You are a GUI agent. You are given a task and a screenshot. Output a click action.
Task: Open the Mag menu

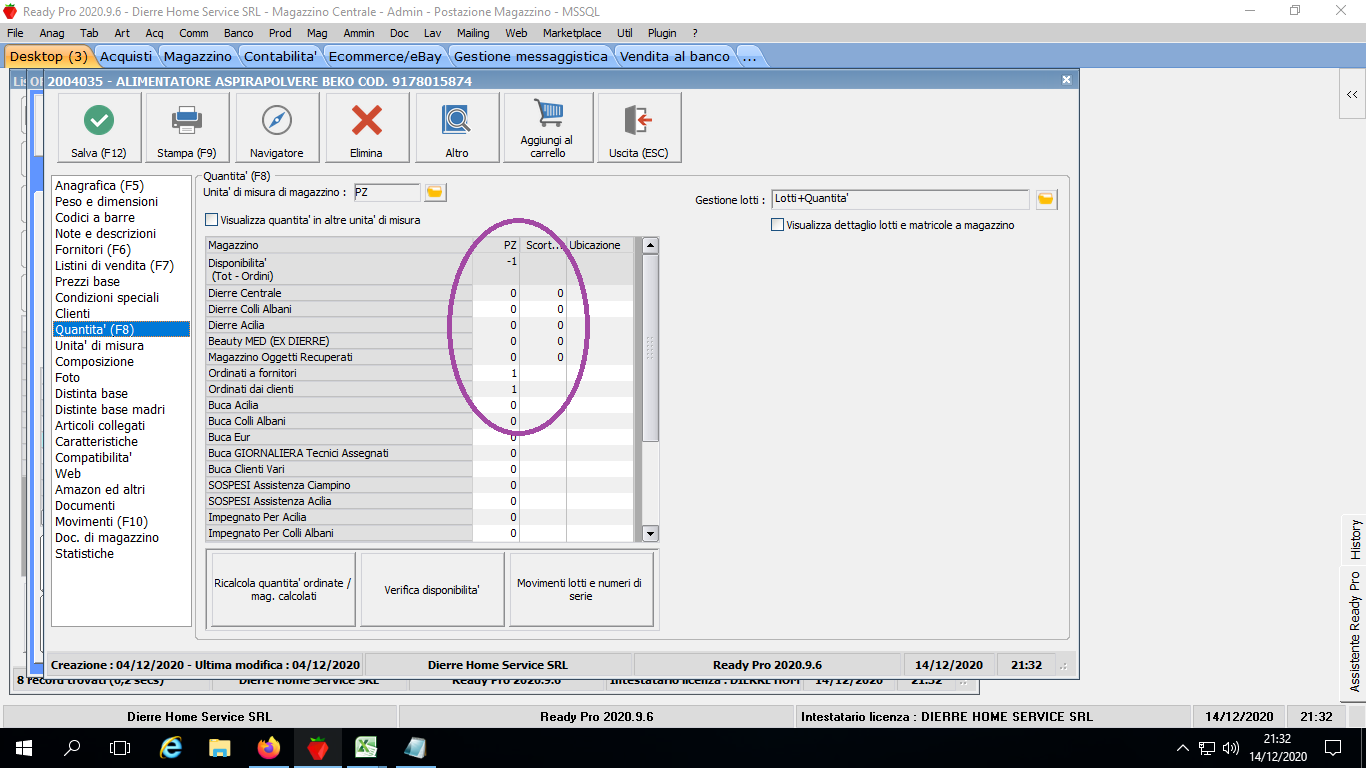coord(317,33)
